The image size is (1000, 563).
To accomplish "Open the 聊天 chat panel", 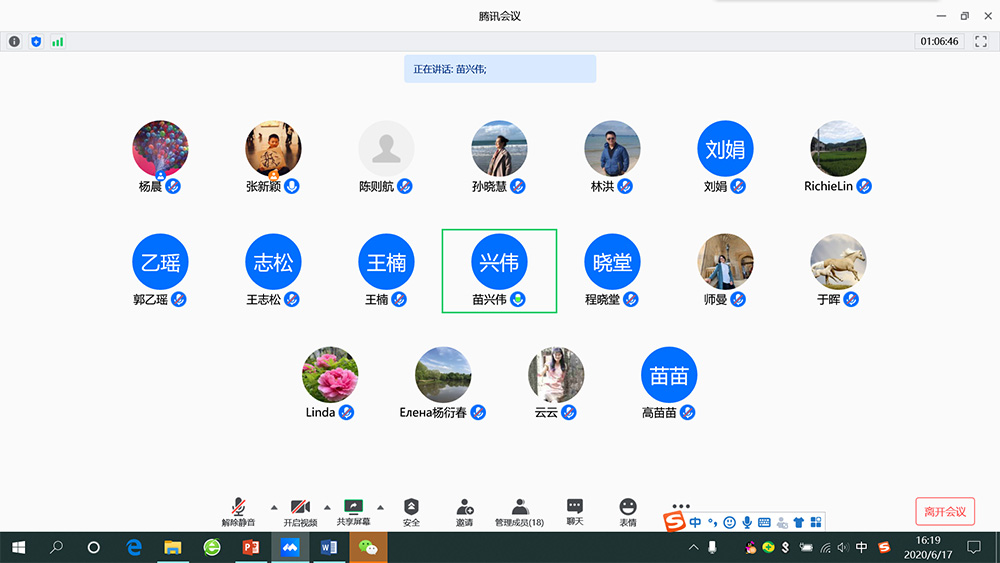I will tap(574, 512).
